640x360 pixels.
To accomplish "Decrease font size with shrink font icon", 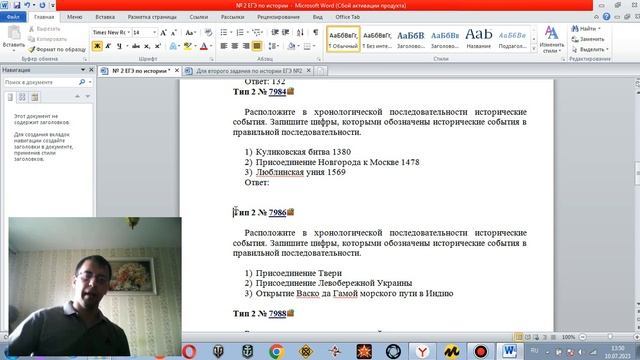I will point(173,32).
